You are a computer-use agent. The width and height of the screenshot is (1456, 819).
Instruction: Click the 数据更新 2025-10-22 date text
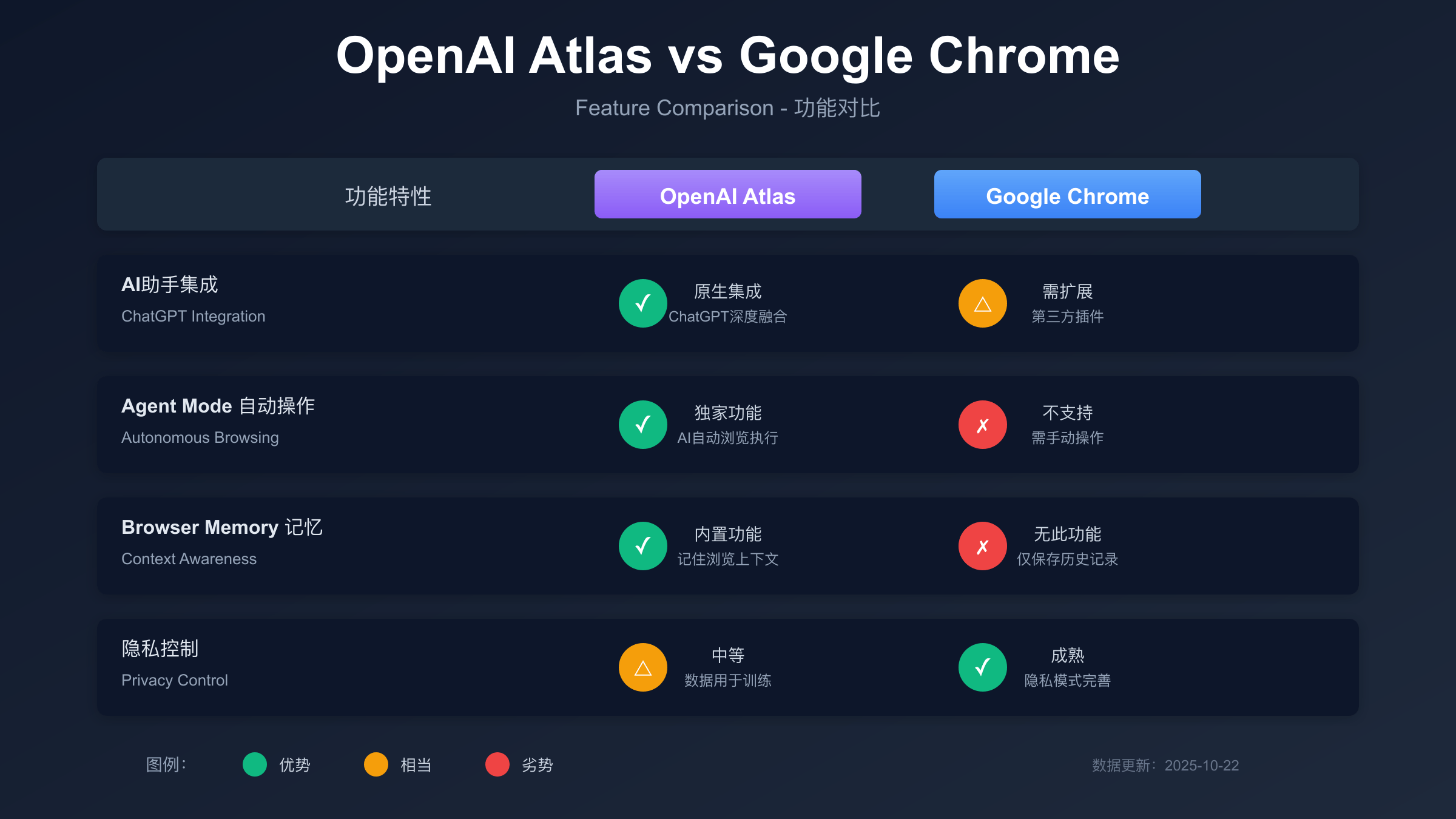tap(1165, 766)
